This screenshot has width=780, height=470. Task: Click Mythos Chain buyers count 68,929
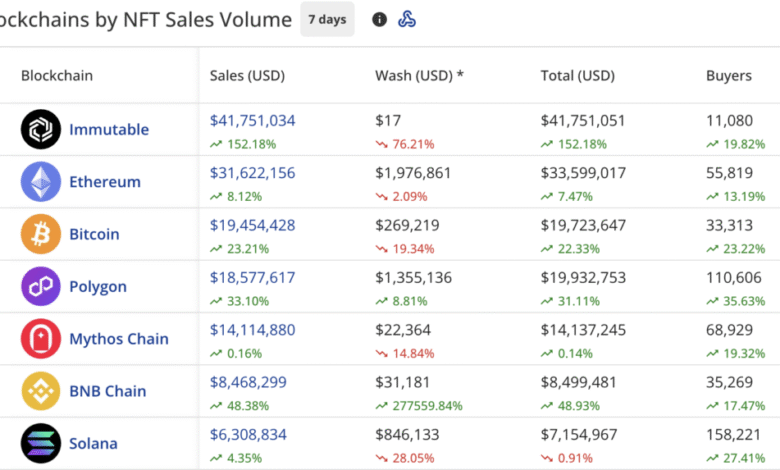tap(729, 330)
